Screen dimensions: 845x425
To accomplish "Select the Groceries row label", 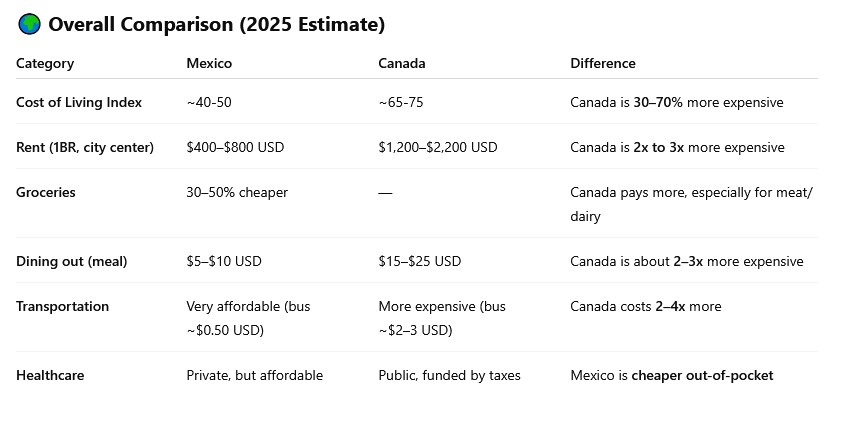I will point(46,192).
